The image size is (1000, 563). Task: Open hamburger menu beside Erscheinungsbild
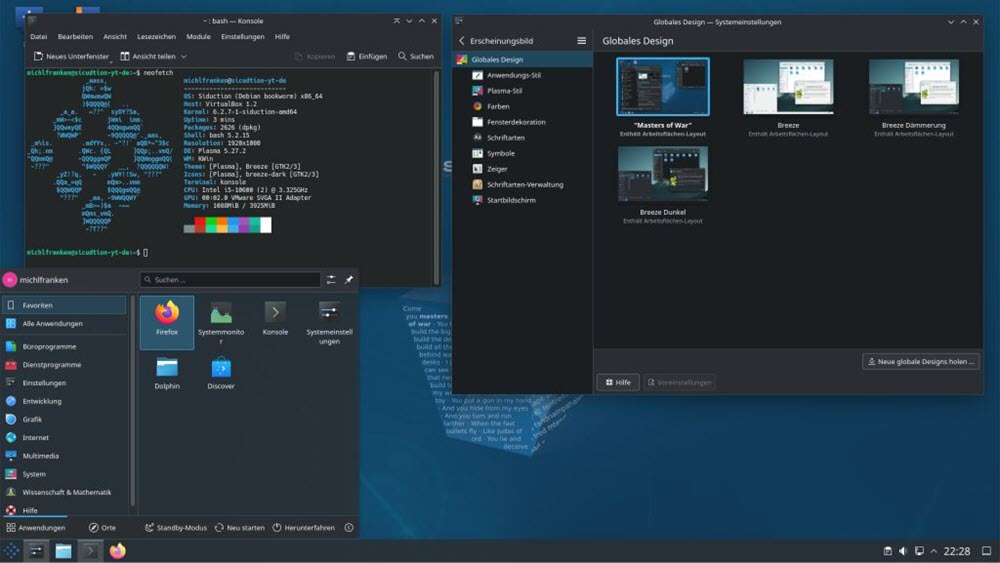click(x=582, y=41)
